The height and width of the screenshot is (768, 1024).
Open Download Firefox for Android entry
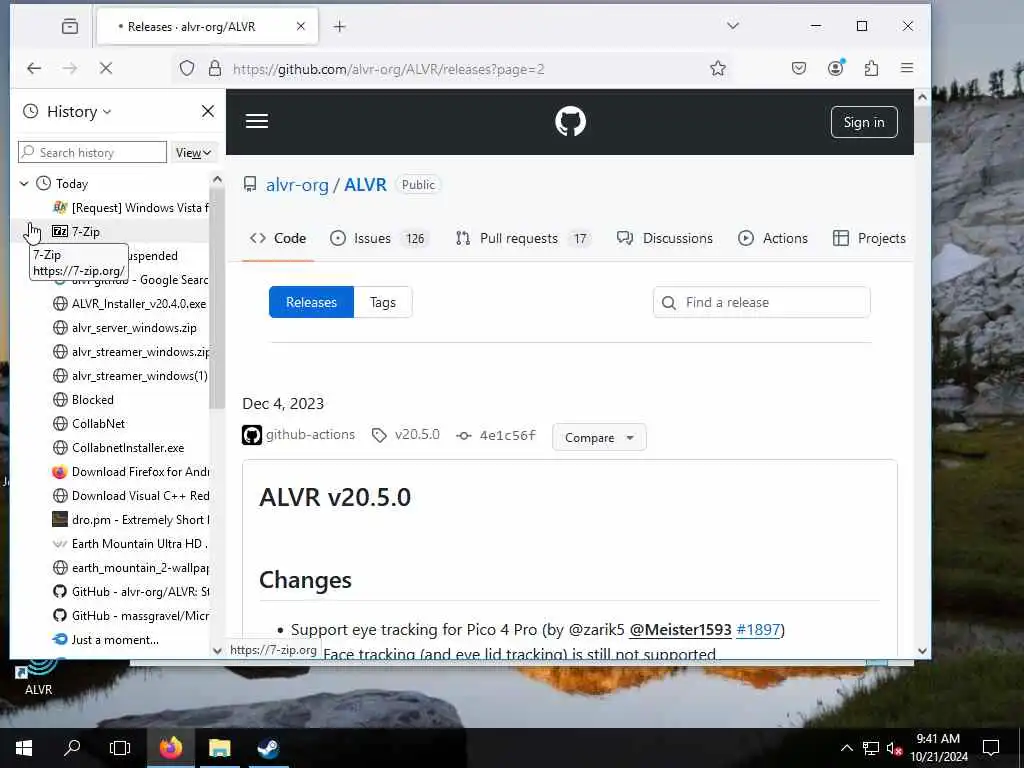131,472
